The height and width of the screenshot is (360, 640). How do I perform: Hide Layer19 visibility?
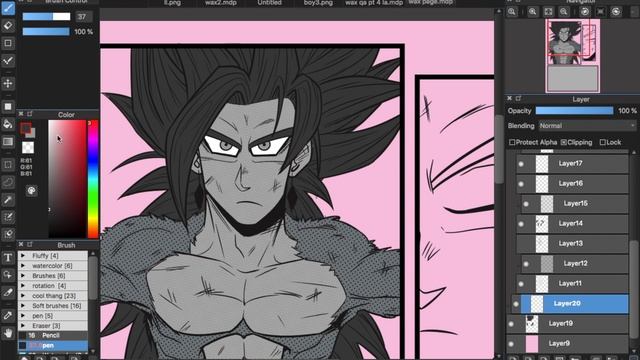coord(511,324)
